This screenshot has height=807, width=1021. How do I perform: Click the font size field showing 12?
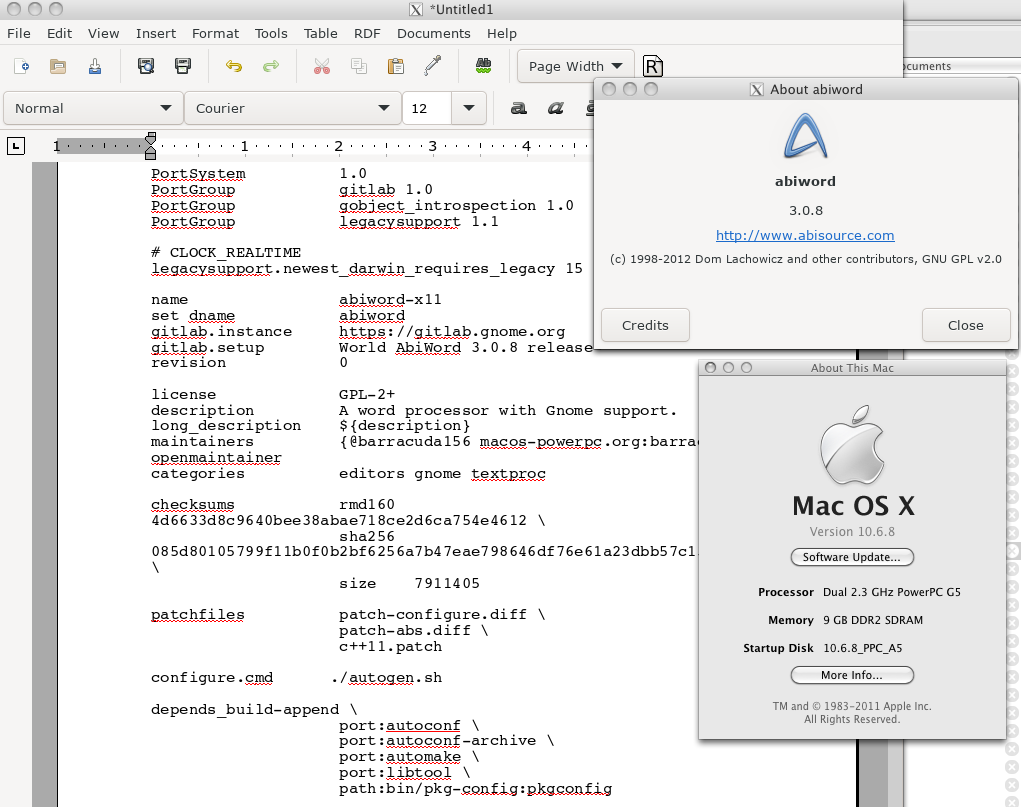tap(427, 108)
